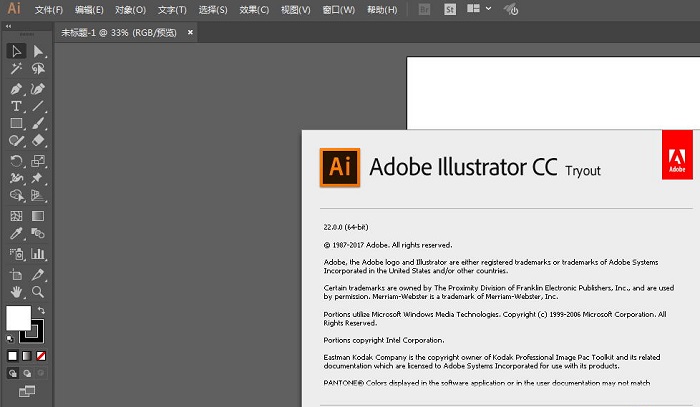Select the Zoom tool
The height and width of the screenshot is (407, 700).
38,292
